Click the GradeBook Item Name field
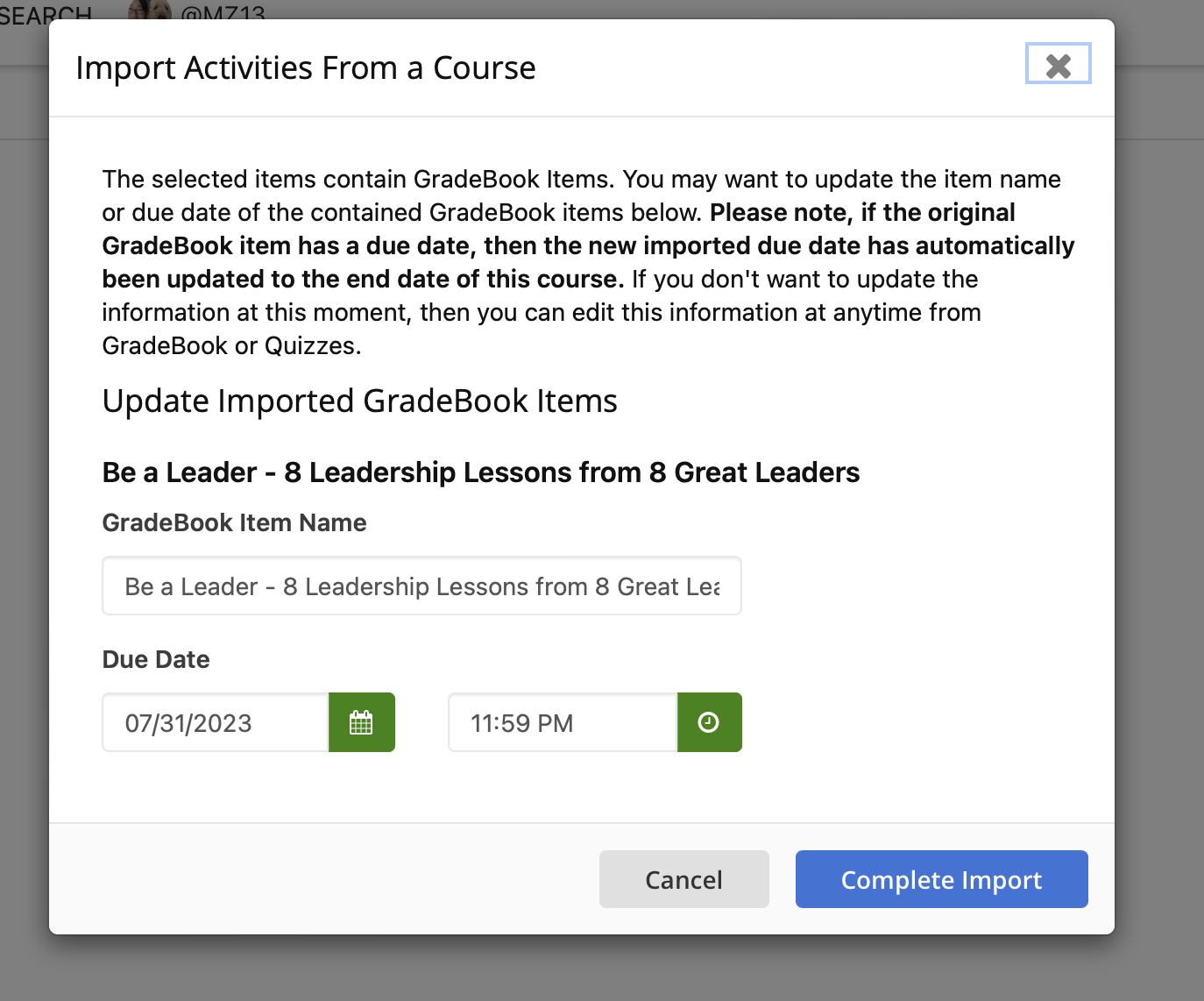The height and width of the screenshot is (1001, 1204). (421, 586)
